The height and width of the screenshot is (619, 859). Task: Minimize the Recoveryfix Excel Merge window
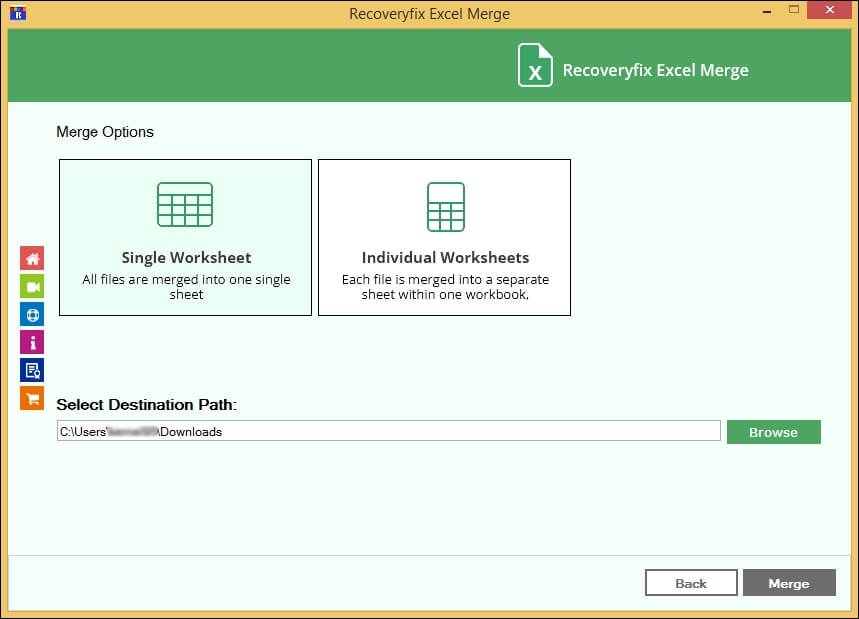(767, 10)
